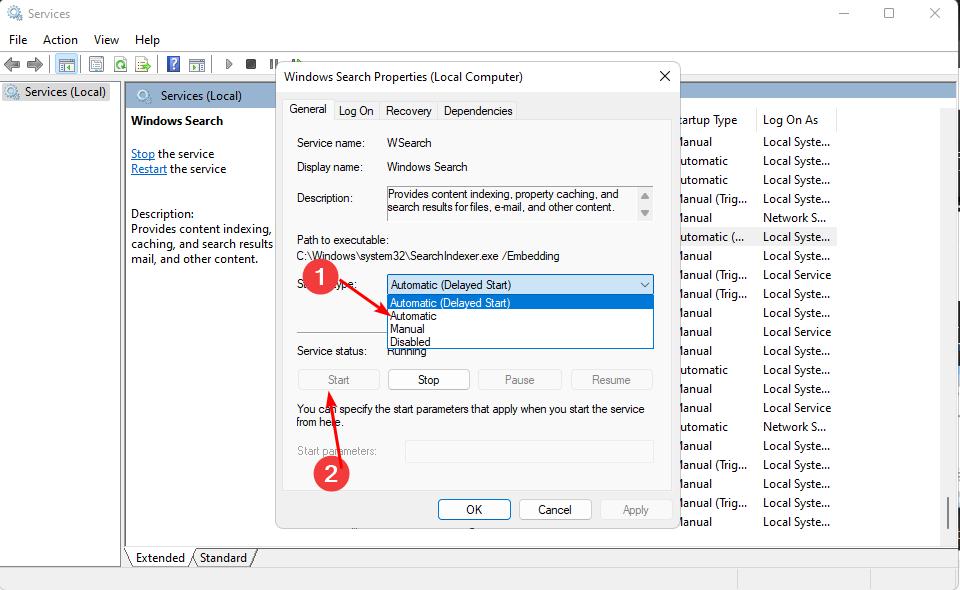
Task: Refresh the services list via toolbar icon
Action: coord(121,64)
